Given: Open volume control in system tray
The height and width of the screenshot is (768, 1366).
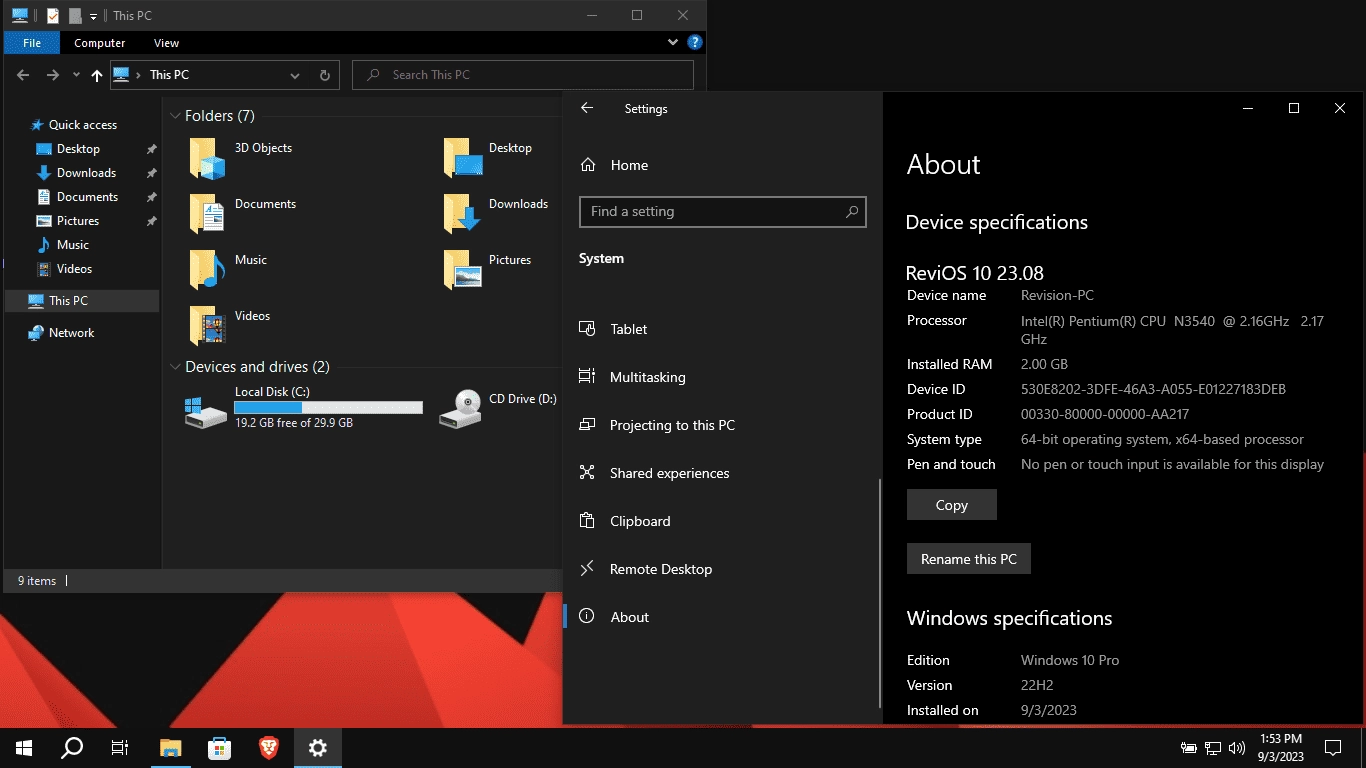Looking at the screenshot, I should point(1237,747).
